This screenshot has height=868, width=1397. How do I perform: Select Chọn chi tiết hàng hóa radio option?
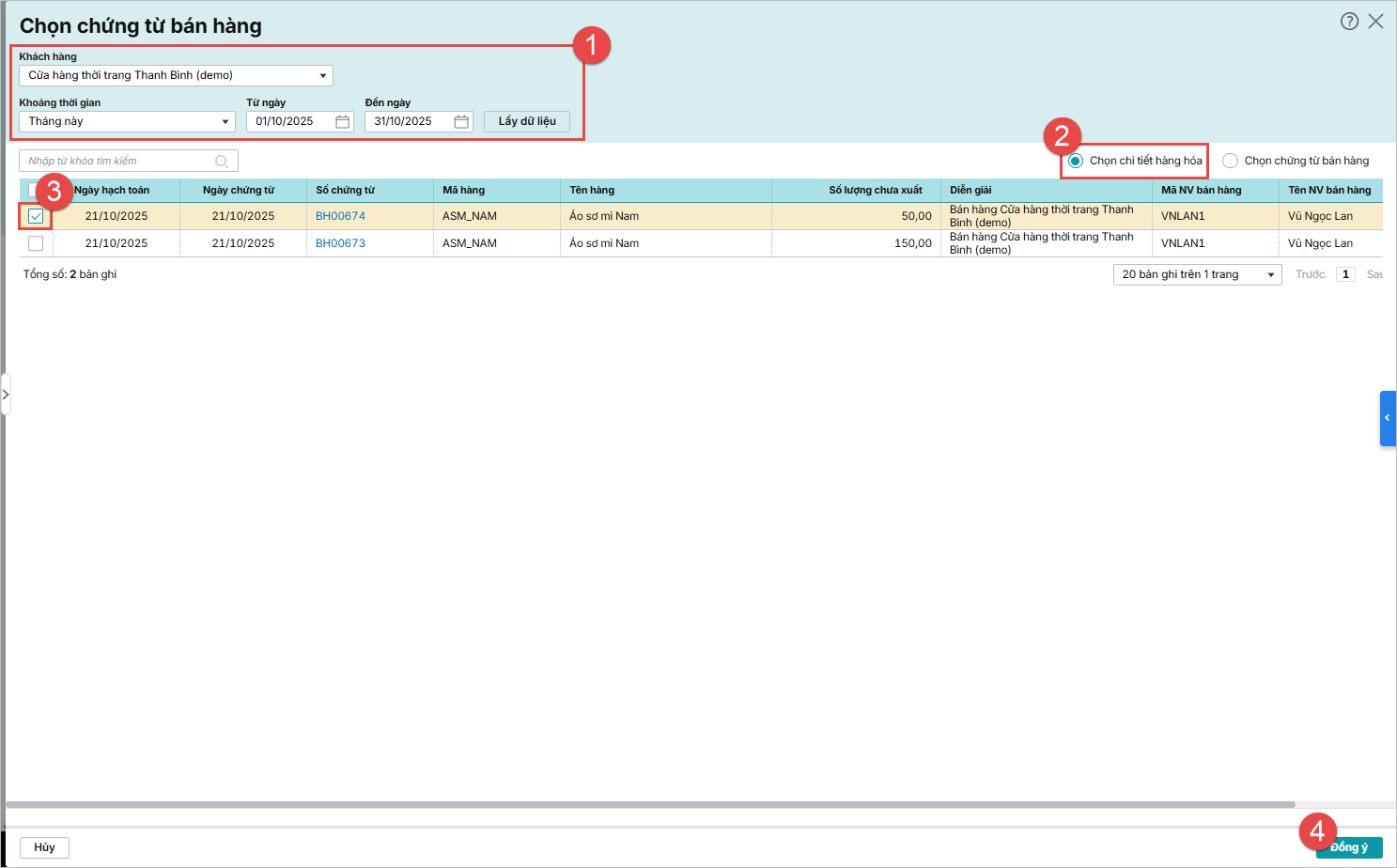(x=1076, y=162)
